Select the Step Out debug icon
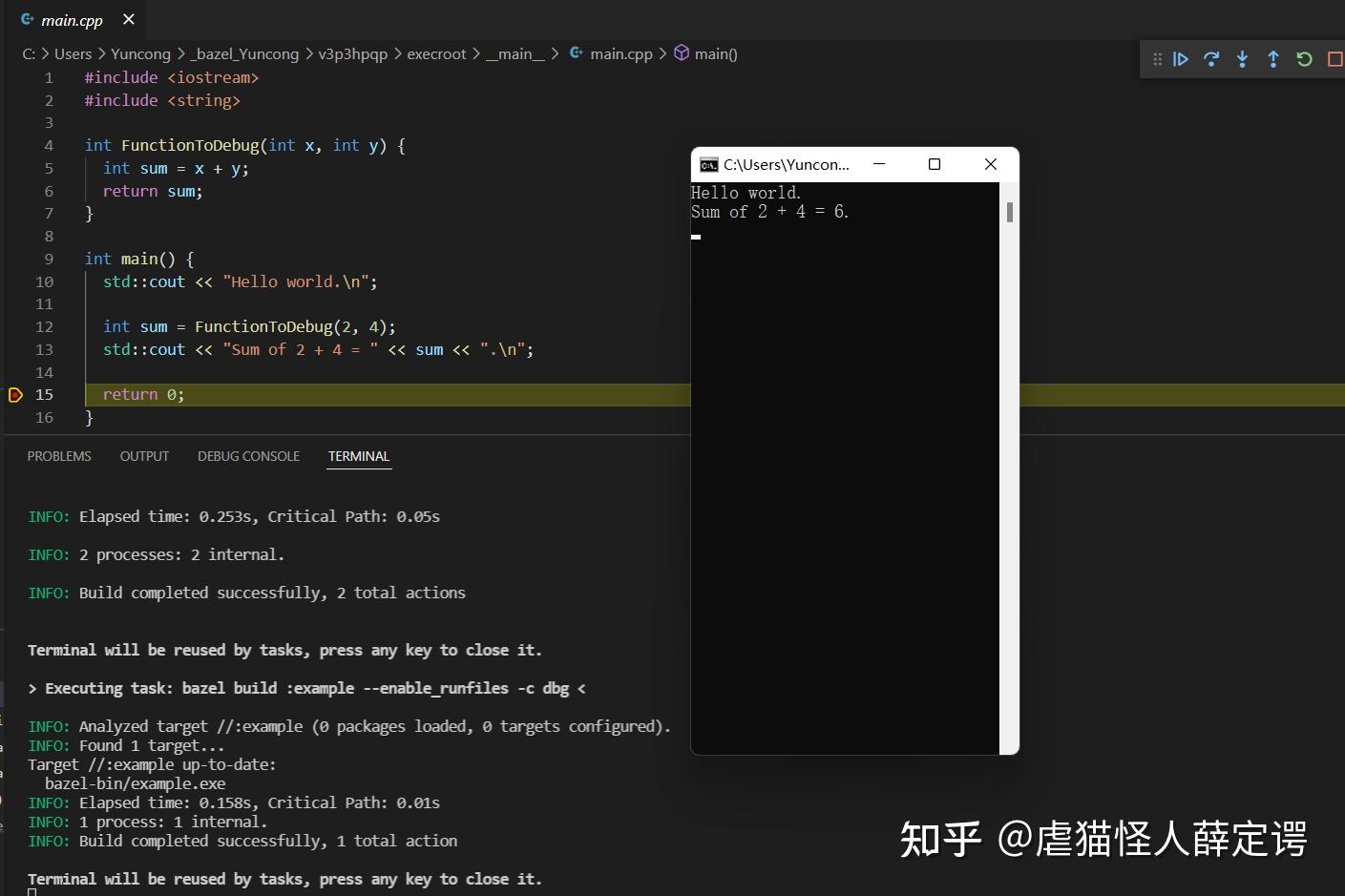 click(x=1272, y=58)
